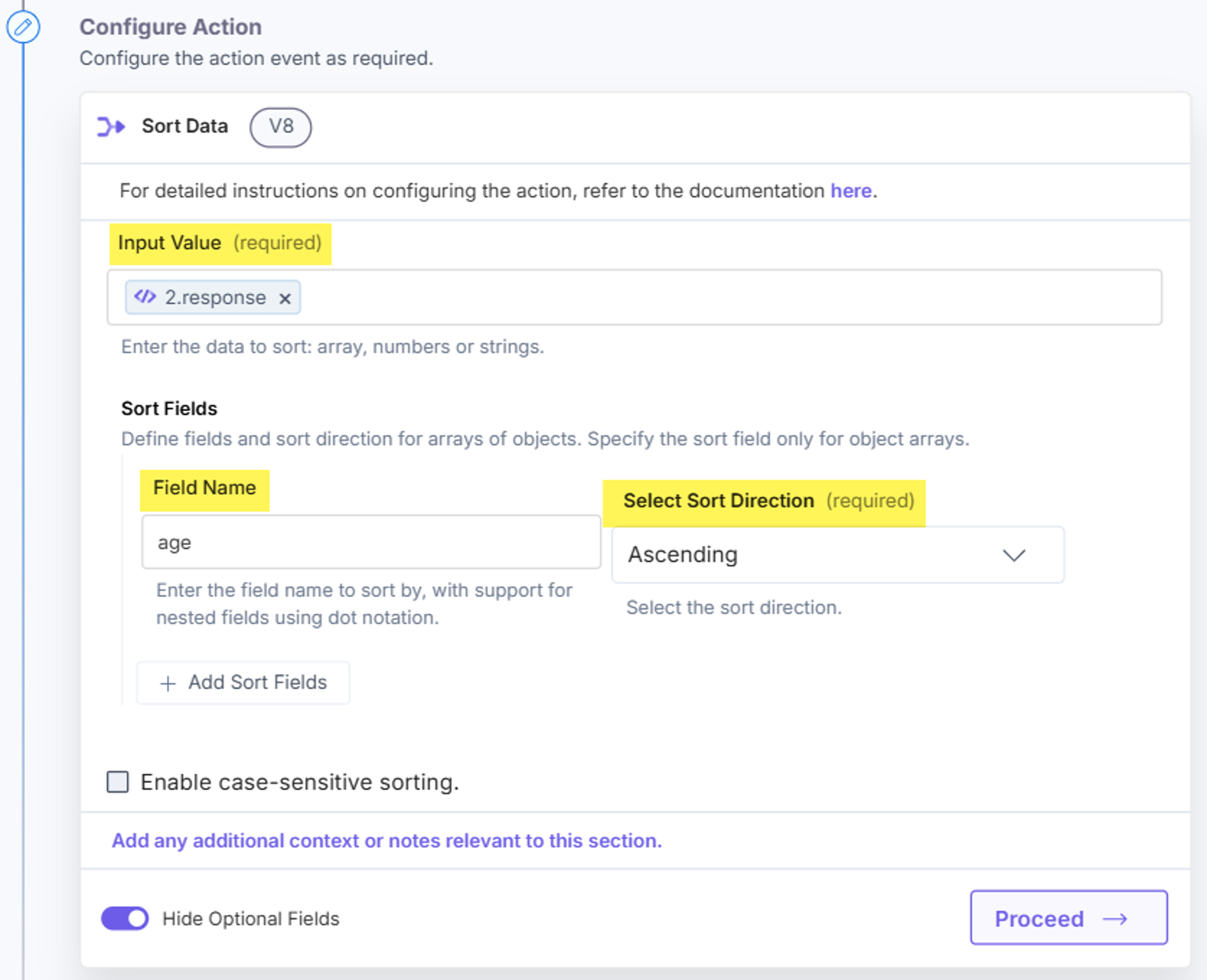
Task: Click the code icon in 2.response tag
Action: [145, 296]
